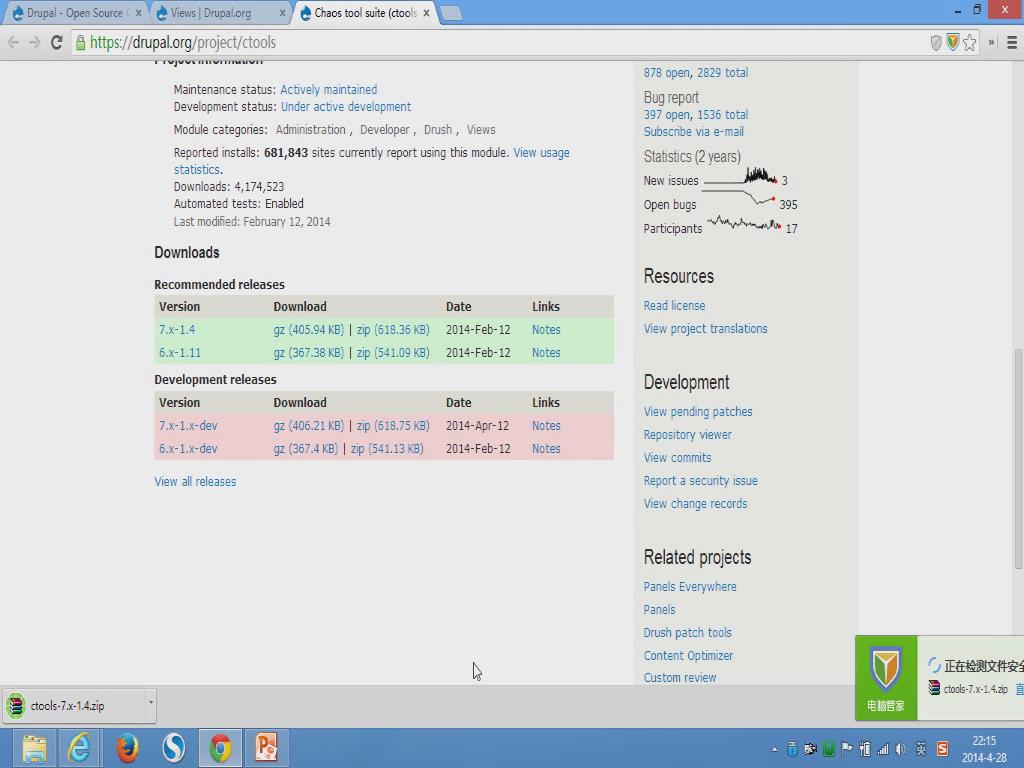The width and height of the screenshot is (1024, 768).
Task: Click the page vertical scrollbar thumb
Action: (x=1018, y=458)
